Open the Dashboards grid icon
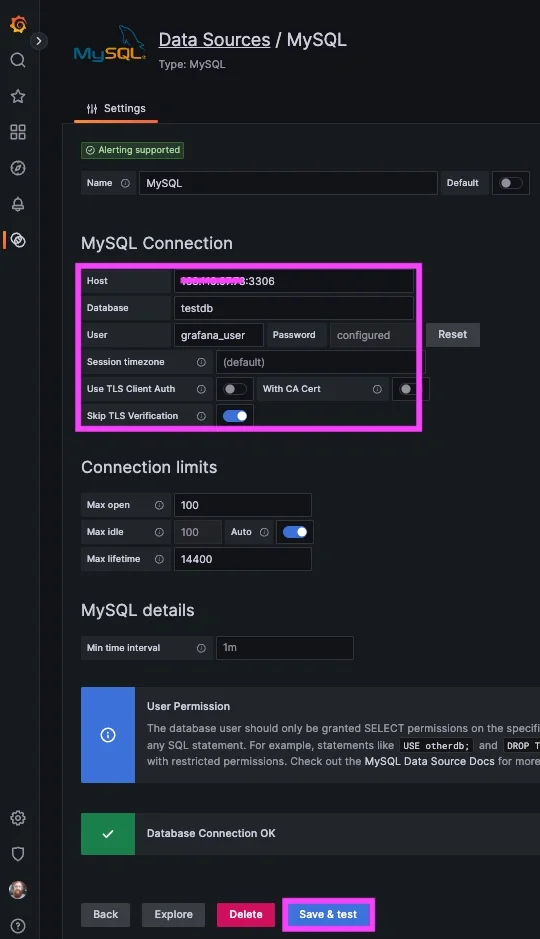Screen dimensions: 540x939 [x=18, y=132]
